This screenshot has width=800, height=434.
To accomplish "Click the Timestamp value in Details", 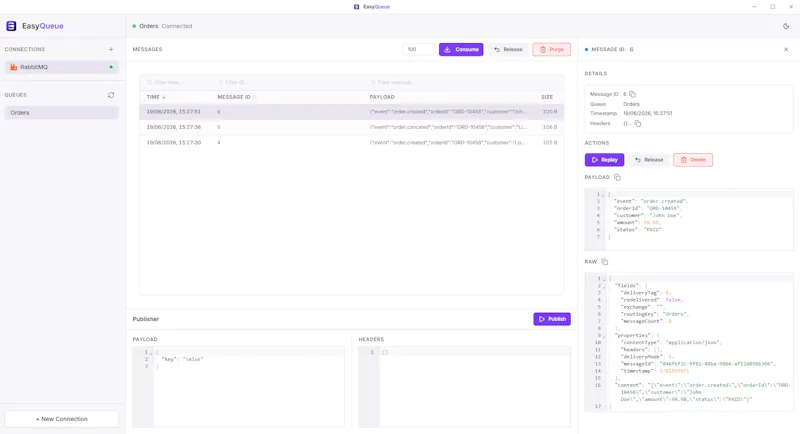I will 647,113.
